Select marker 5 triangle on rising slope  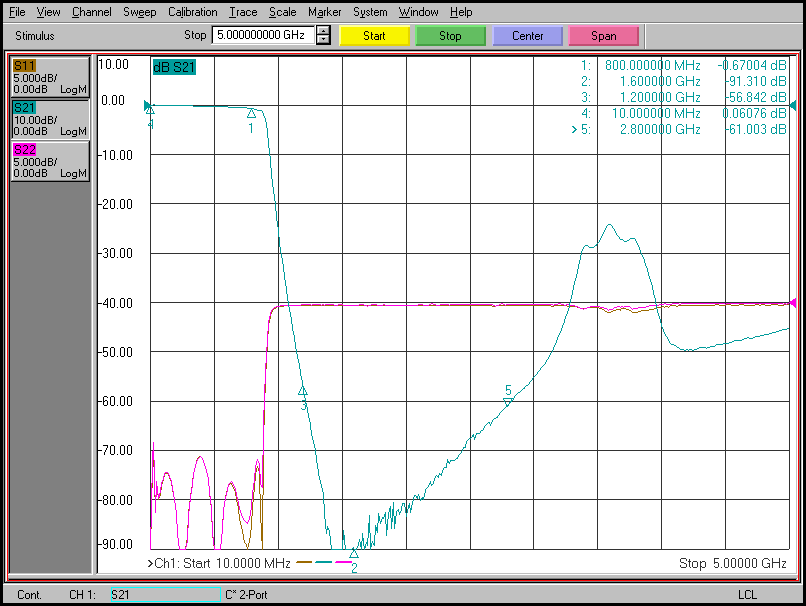click(x=508, y=402)
